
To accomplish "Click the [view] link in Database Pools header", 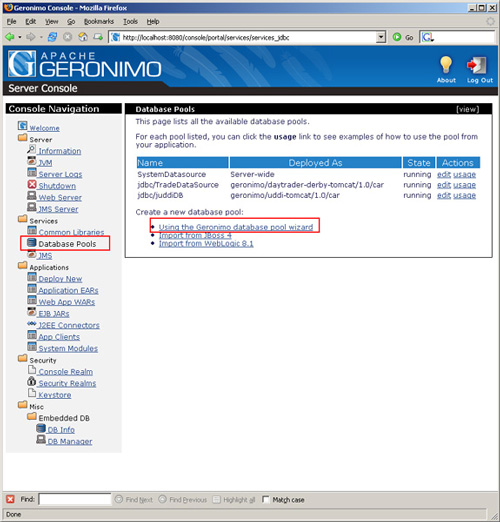I will (x=468, y=109).
